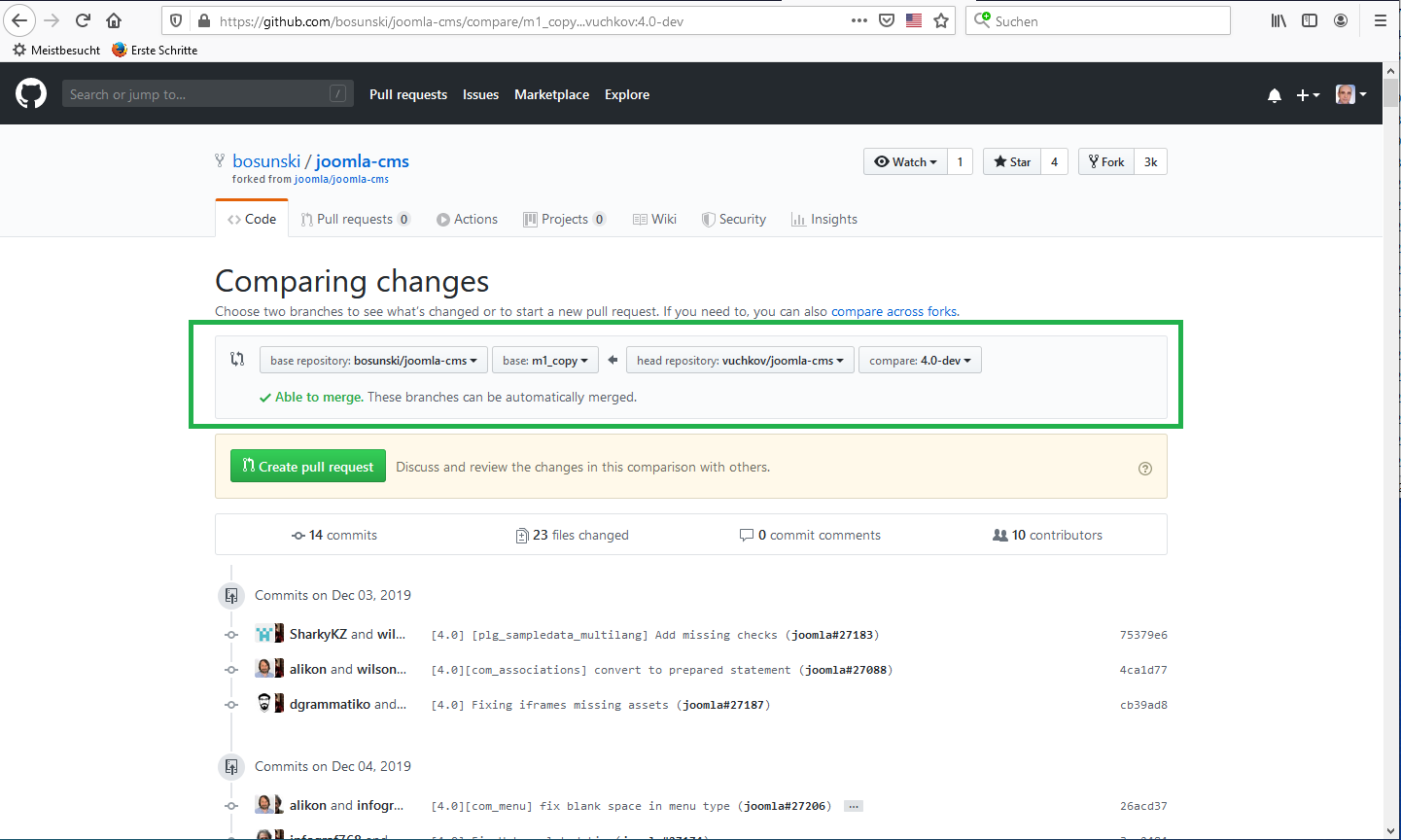Screen dimensions: 1401x840
Task: Open commit cb39ad8
Action: pos(1143,705)
